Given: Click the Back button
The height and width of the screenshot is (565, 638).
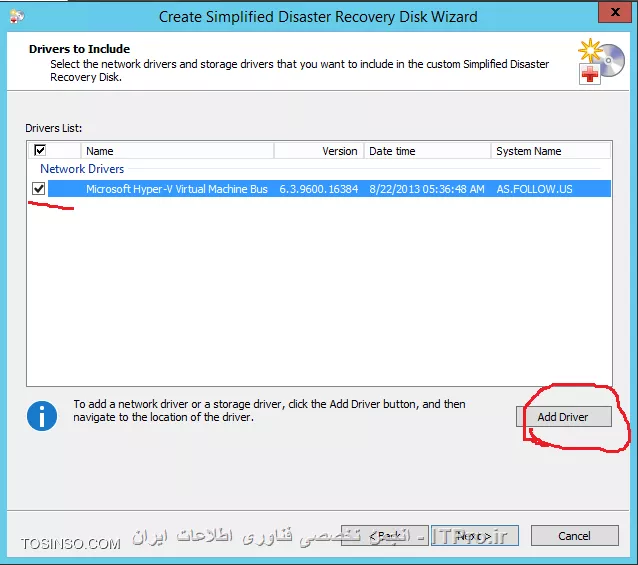Looking at the screenshot, I should tap(385, 536).
